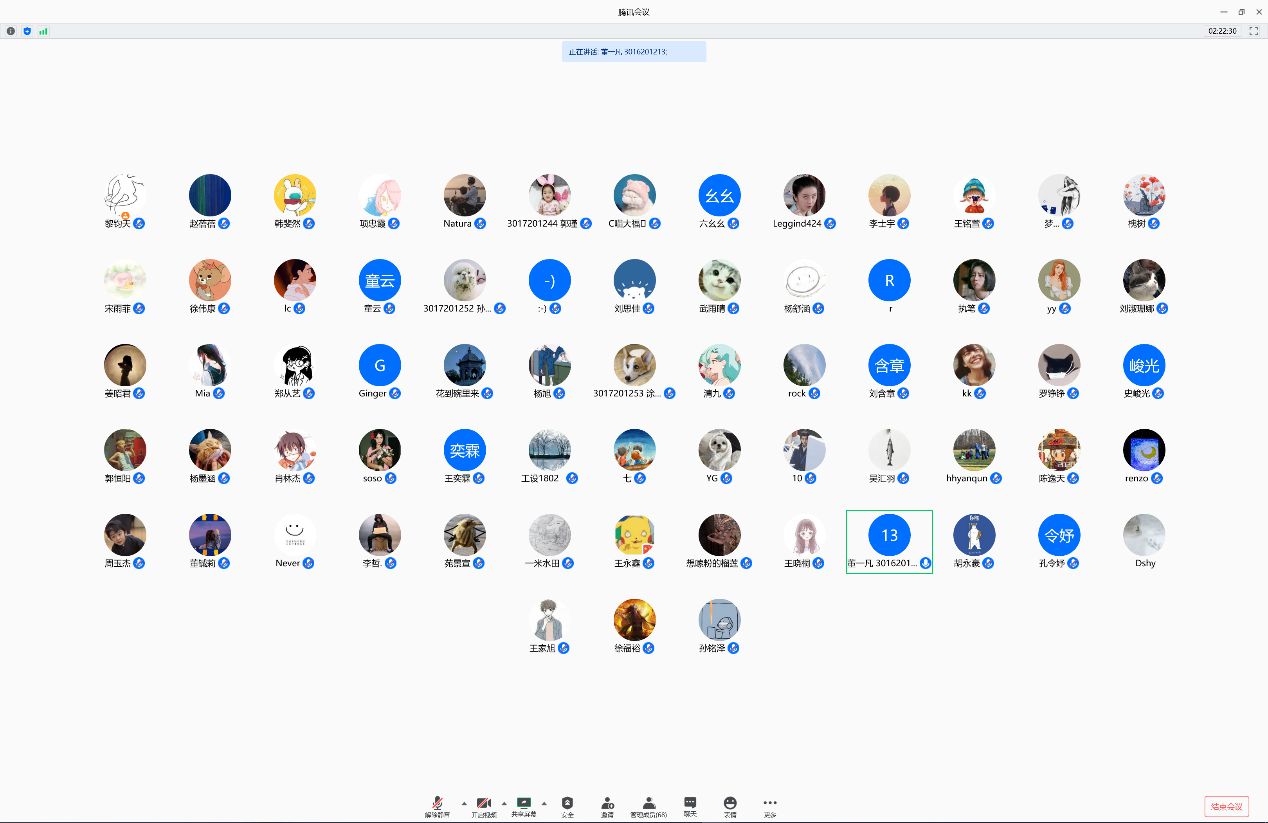The image size is (1268, 823).
Task: Expand video options arrow beside 开启视频
Action: click(503, 803)
